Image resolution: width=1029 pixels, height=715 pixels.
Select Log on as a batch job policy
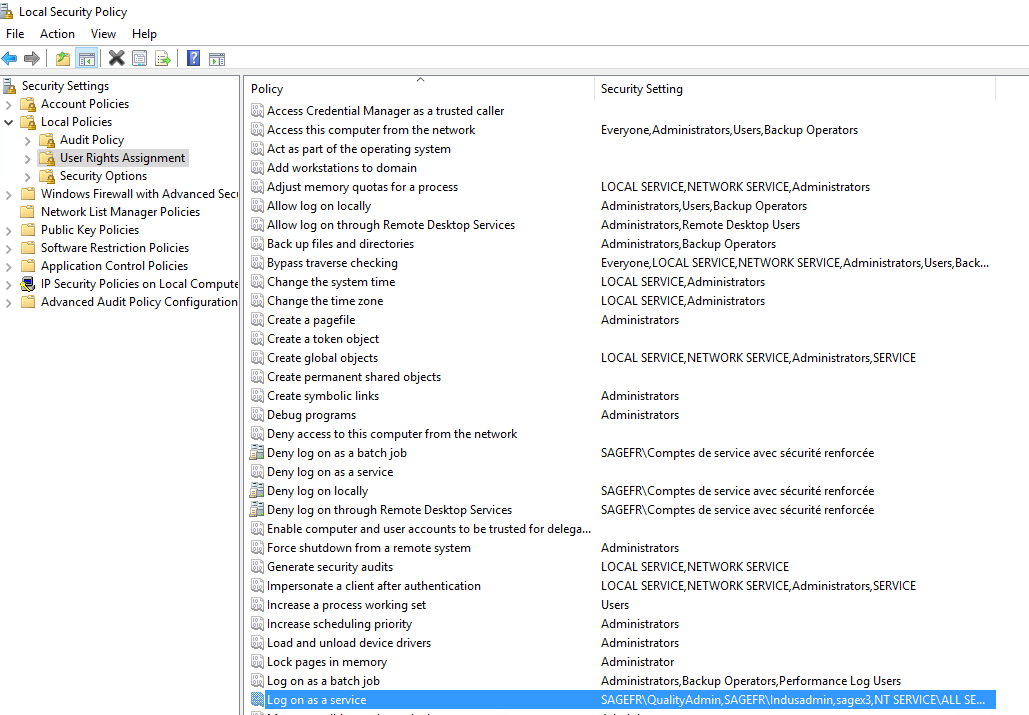pyautogui.click(x=323, y=681)
